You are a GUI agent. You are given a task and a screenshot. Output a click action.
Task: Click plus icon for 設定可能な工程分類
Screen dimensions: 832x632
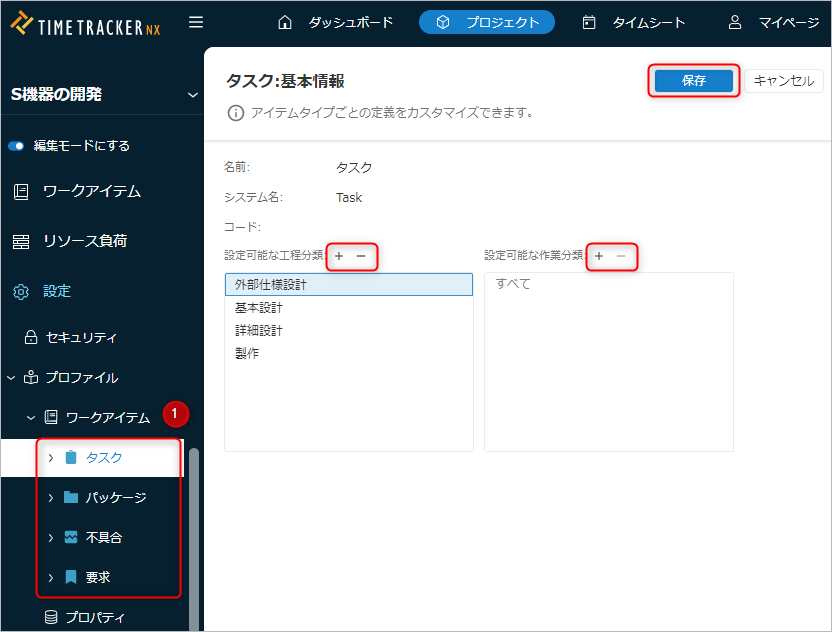(339, 257)
